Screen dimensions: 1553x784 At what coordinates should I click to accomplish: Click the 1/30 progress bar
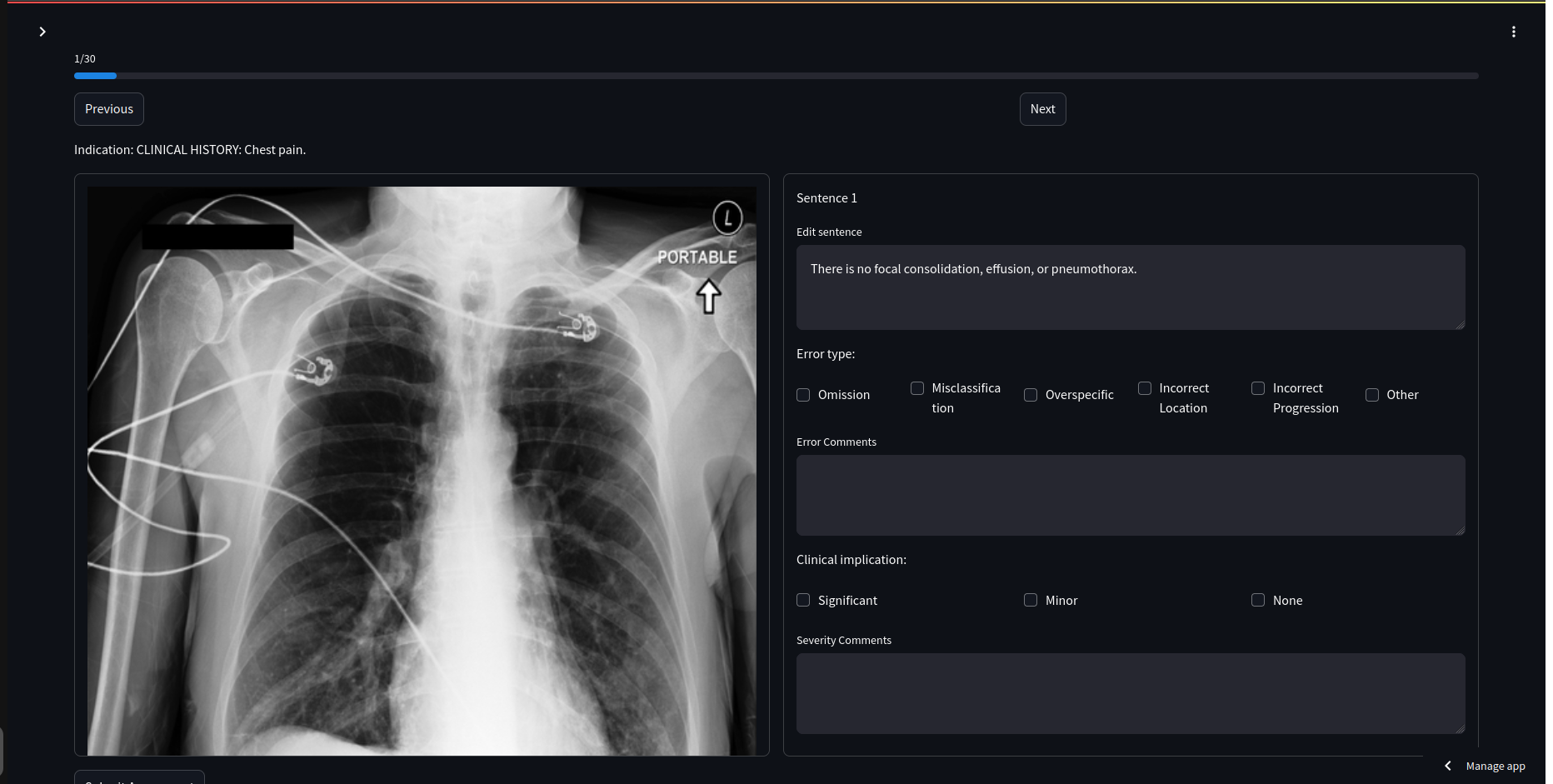coord(776,76)
